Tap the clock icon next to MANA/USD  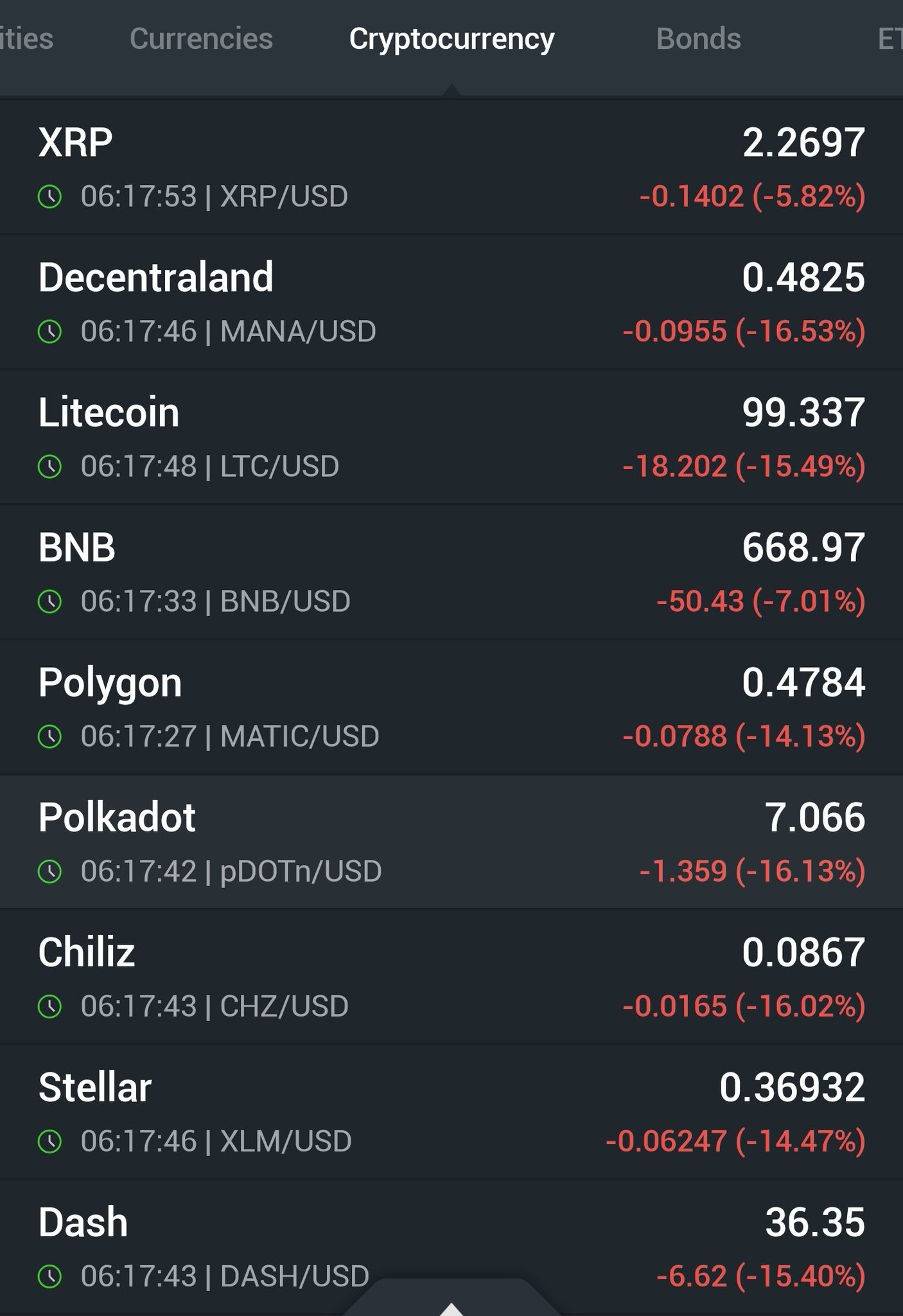pyautogui.click(x=50, y=332)
